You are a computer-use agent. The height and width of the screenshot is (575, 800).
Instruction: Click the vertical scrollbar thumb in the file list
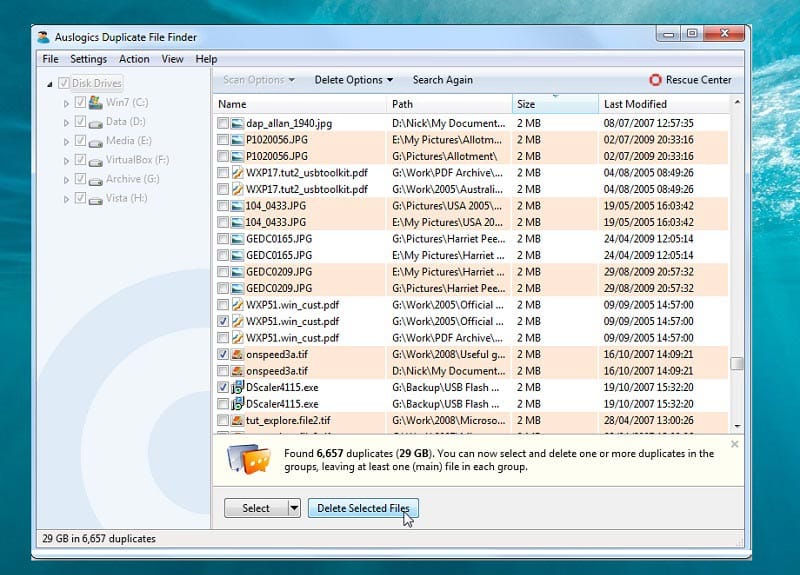coord(737,364)
